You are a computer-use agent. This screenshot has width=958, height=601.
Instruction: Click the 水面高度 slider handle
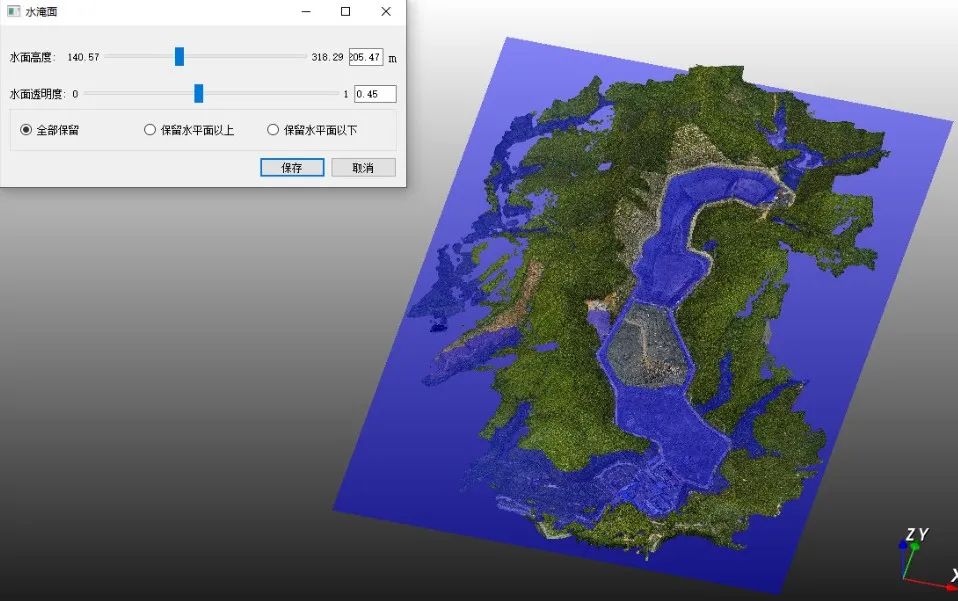click(179, 57)
